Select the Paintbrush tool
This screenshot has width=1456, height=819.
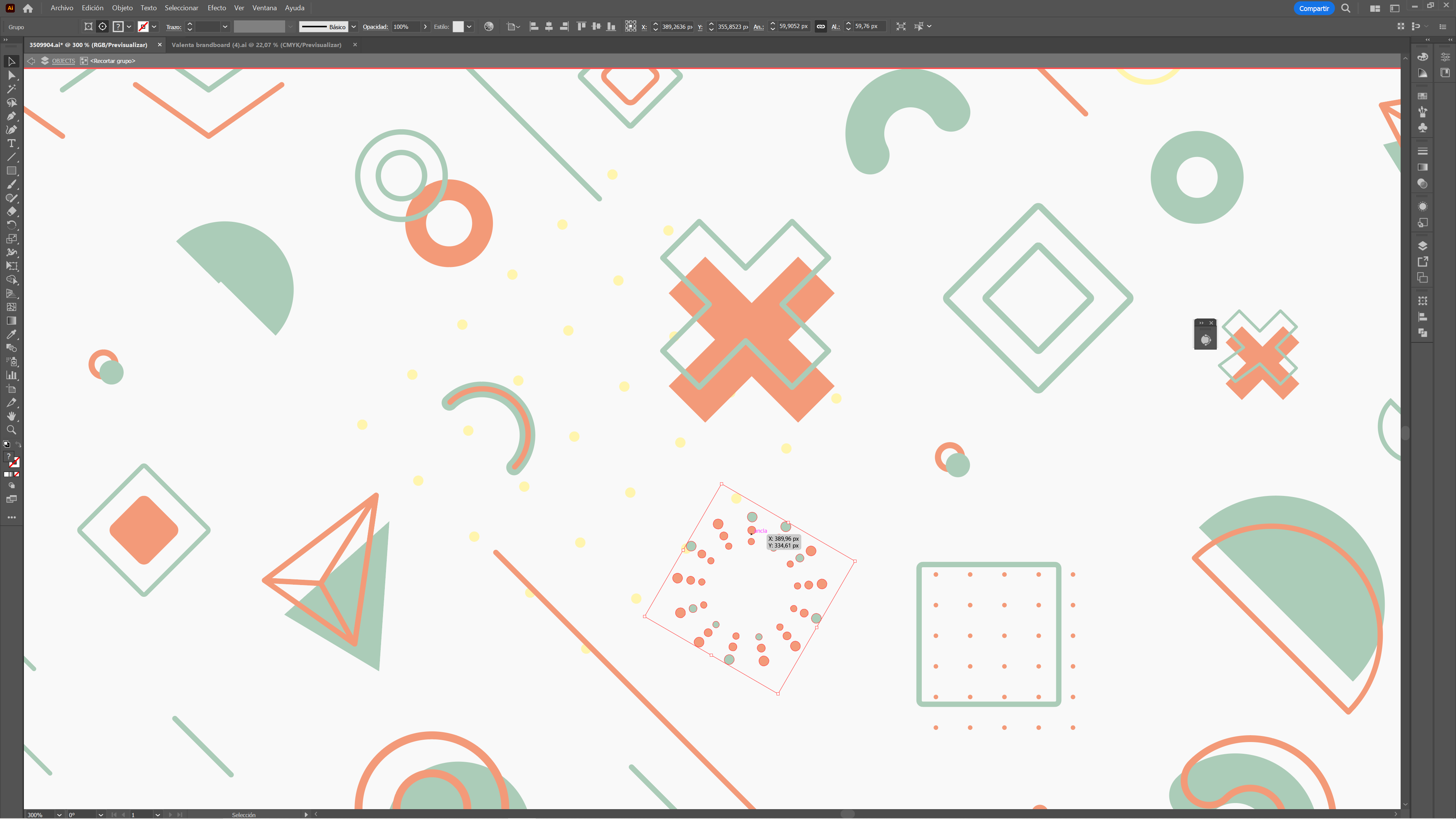(x=11, y=184)
